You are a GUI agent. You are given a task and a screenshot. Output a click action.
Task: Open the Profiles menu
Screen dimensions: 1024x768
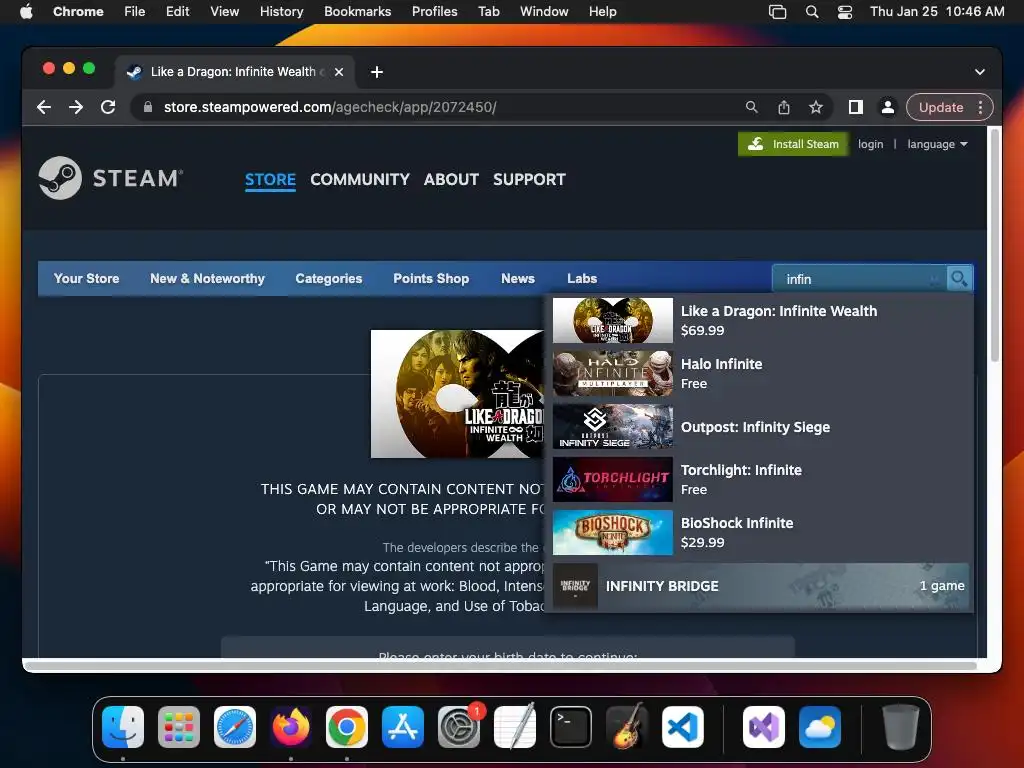pos(434,12)
